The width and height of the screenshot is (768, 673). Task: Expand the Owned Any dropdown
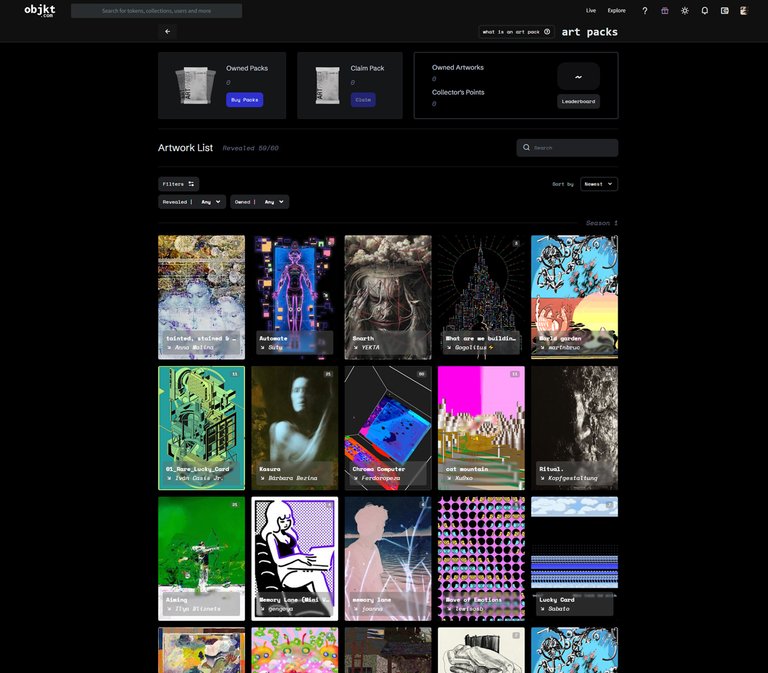coord(260,202)
